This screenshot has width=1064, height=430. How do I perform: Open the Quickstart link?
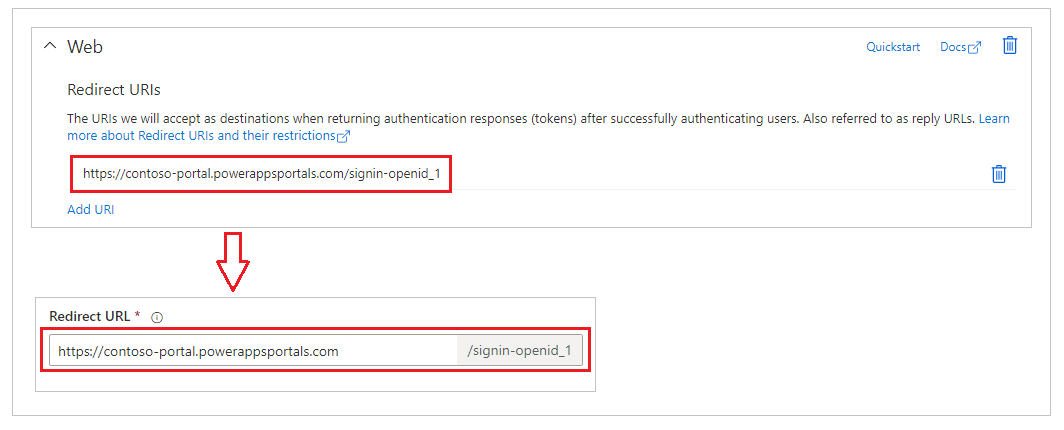pos(893,47)
